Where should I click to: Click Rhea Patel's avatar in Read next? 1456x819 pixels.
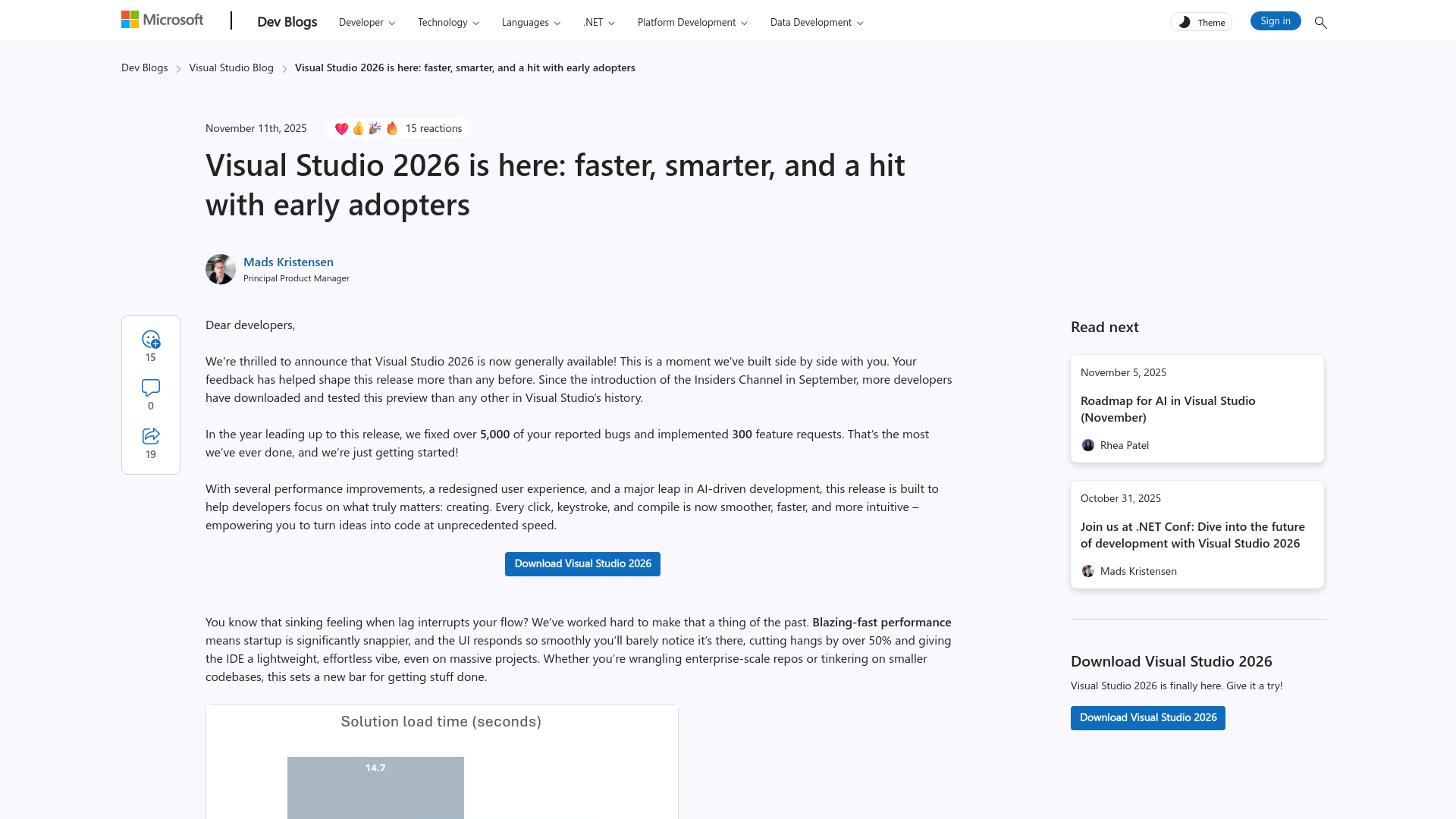click(x=1088, y=445)
